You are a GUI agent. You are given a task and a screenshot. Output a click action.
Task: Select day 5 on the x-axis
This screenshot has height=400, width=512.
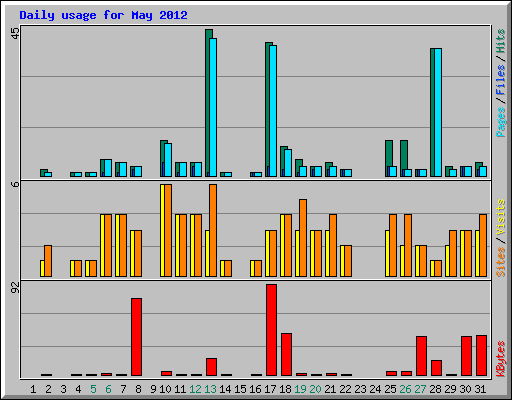point(93,389)
